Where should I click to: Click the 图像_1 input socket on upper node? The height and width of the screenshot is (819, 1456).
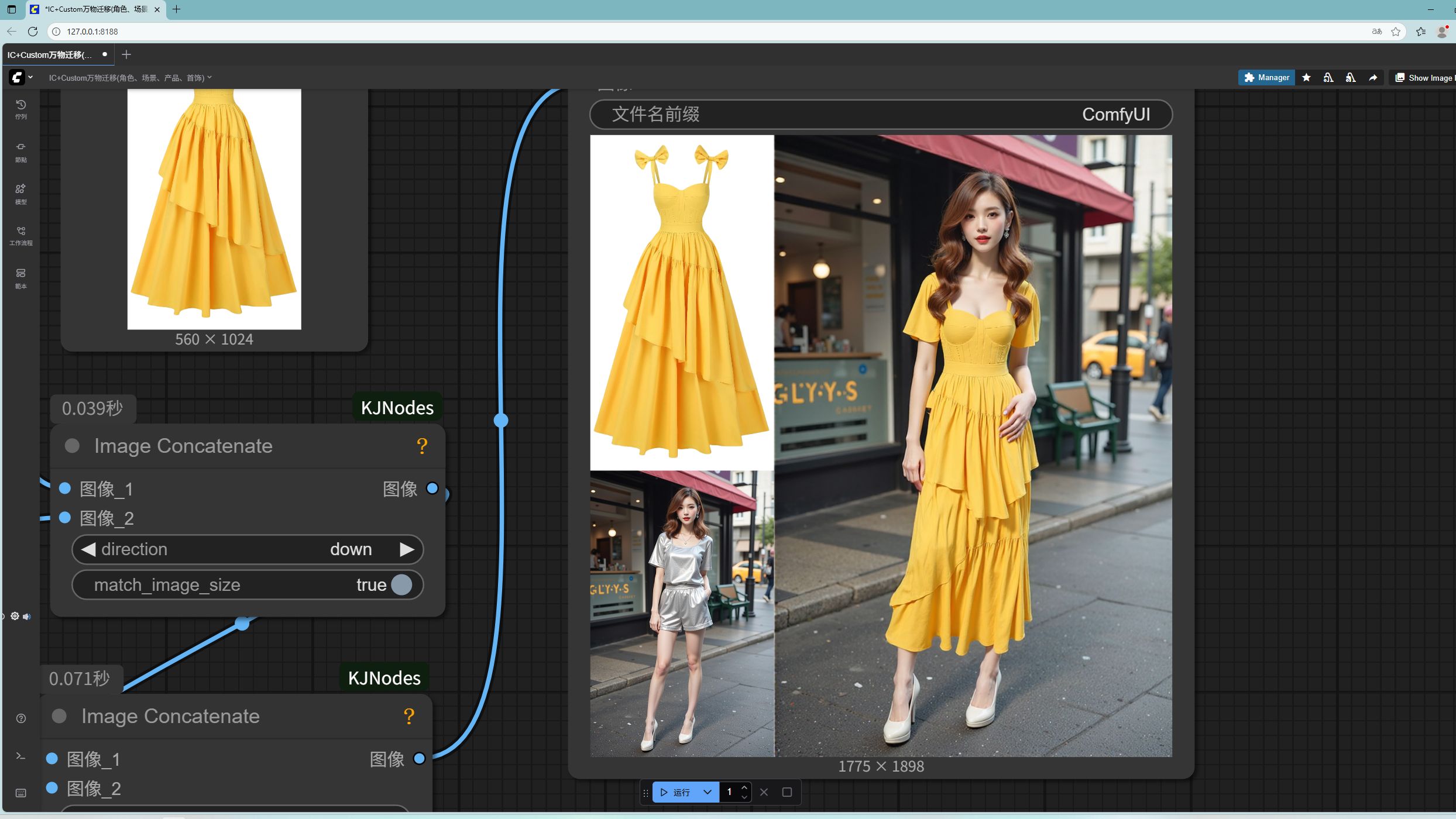(x=65, y=488)
